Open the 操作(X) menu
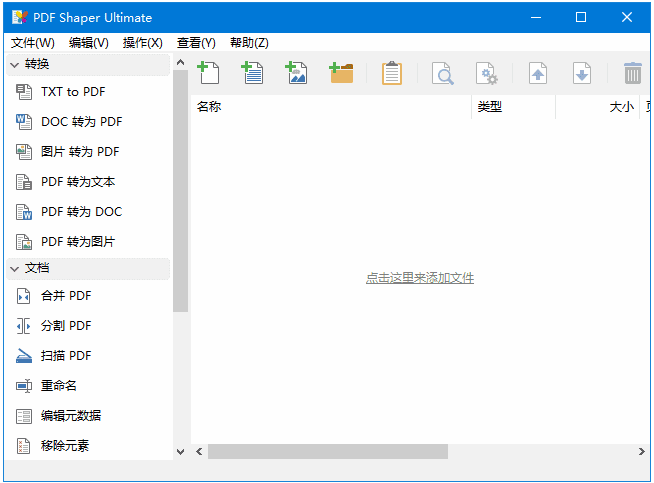Viewport: 654px width, 483px height. pos(142,43)
